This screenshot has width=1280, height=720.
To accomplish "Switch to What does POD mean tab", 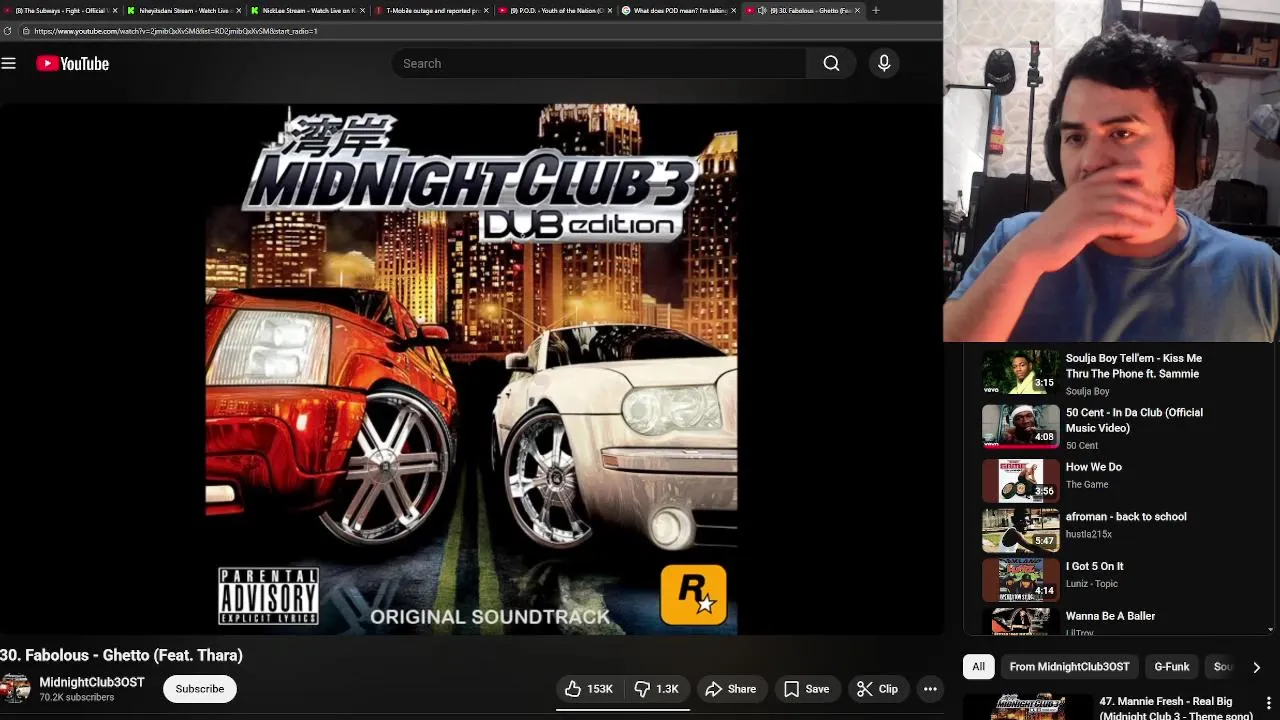I will click(x=679, y=10).
